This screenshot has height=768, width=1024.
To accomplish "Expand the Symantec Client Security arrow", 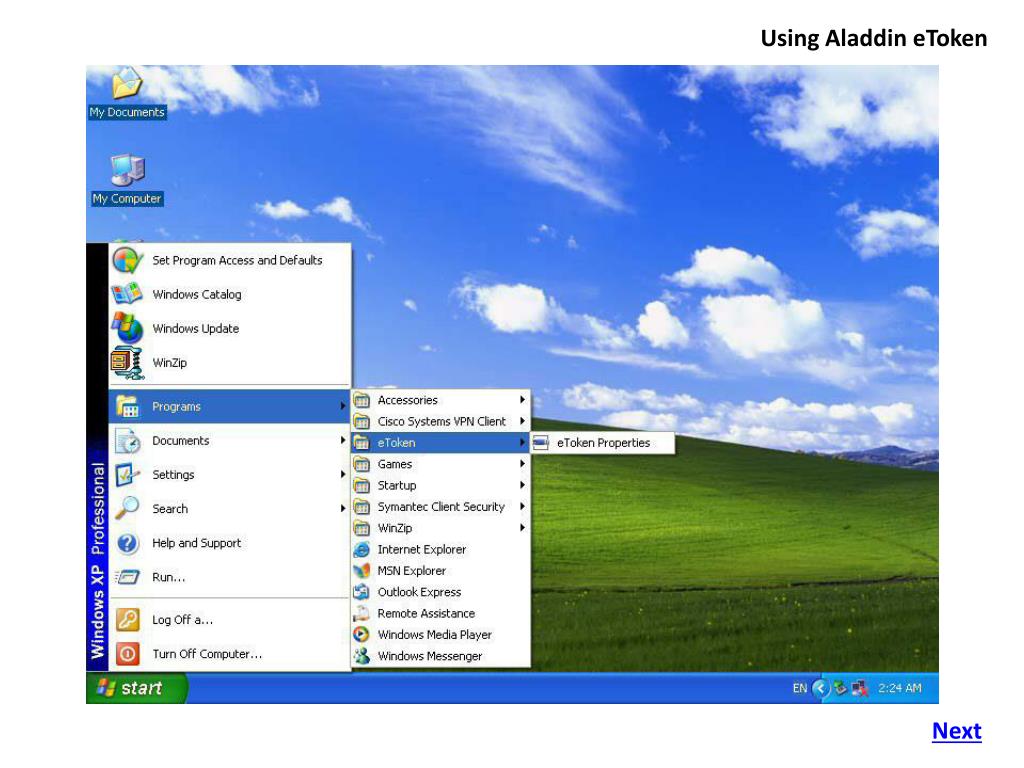I will tap(522, 507).
